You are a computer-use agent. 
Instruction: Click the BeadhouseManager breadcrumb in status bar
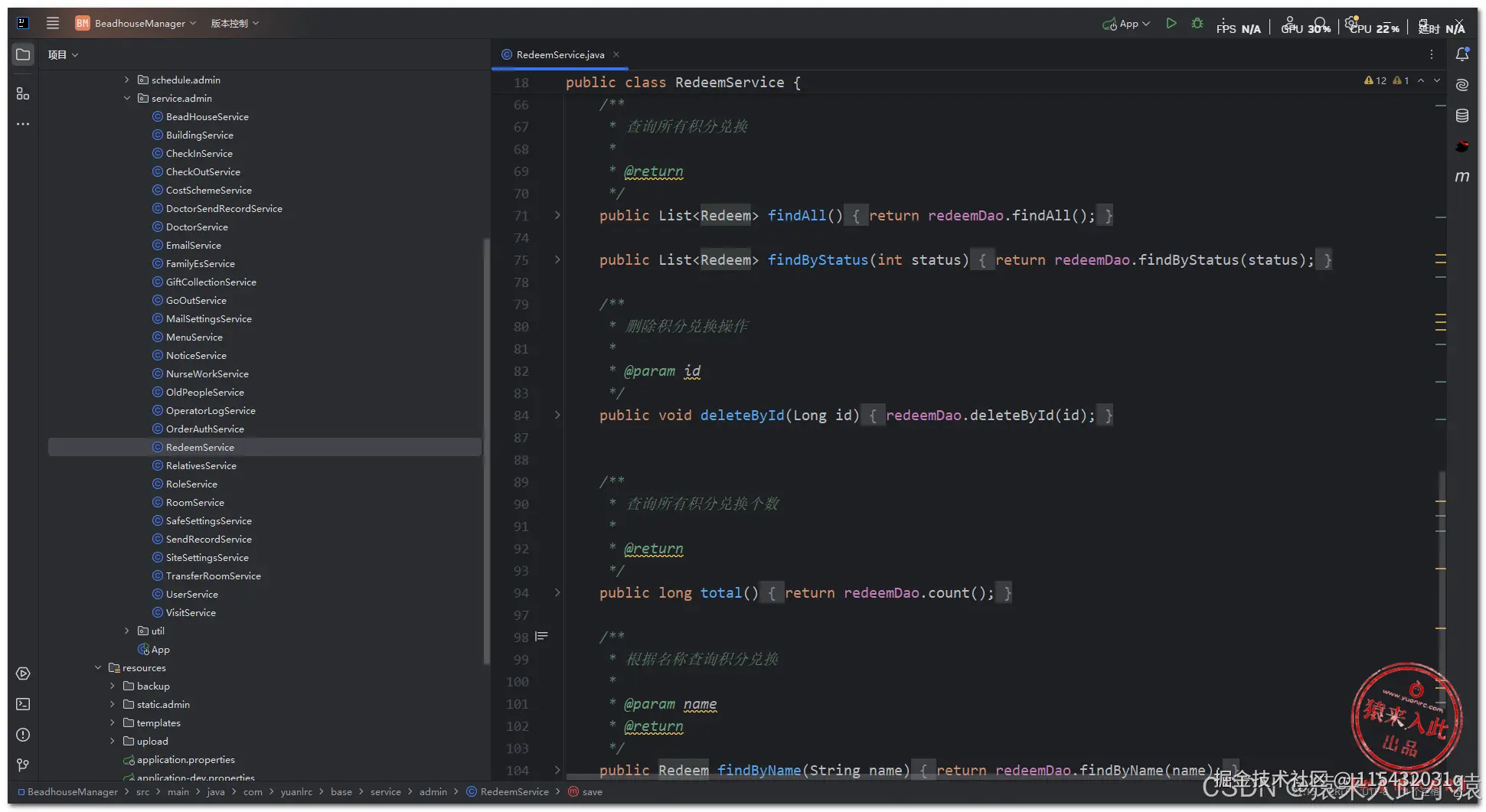point(68,792)
